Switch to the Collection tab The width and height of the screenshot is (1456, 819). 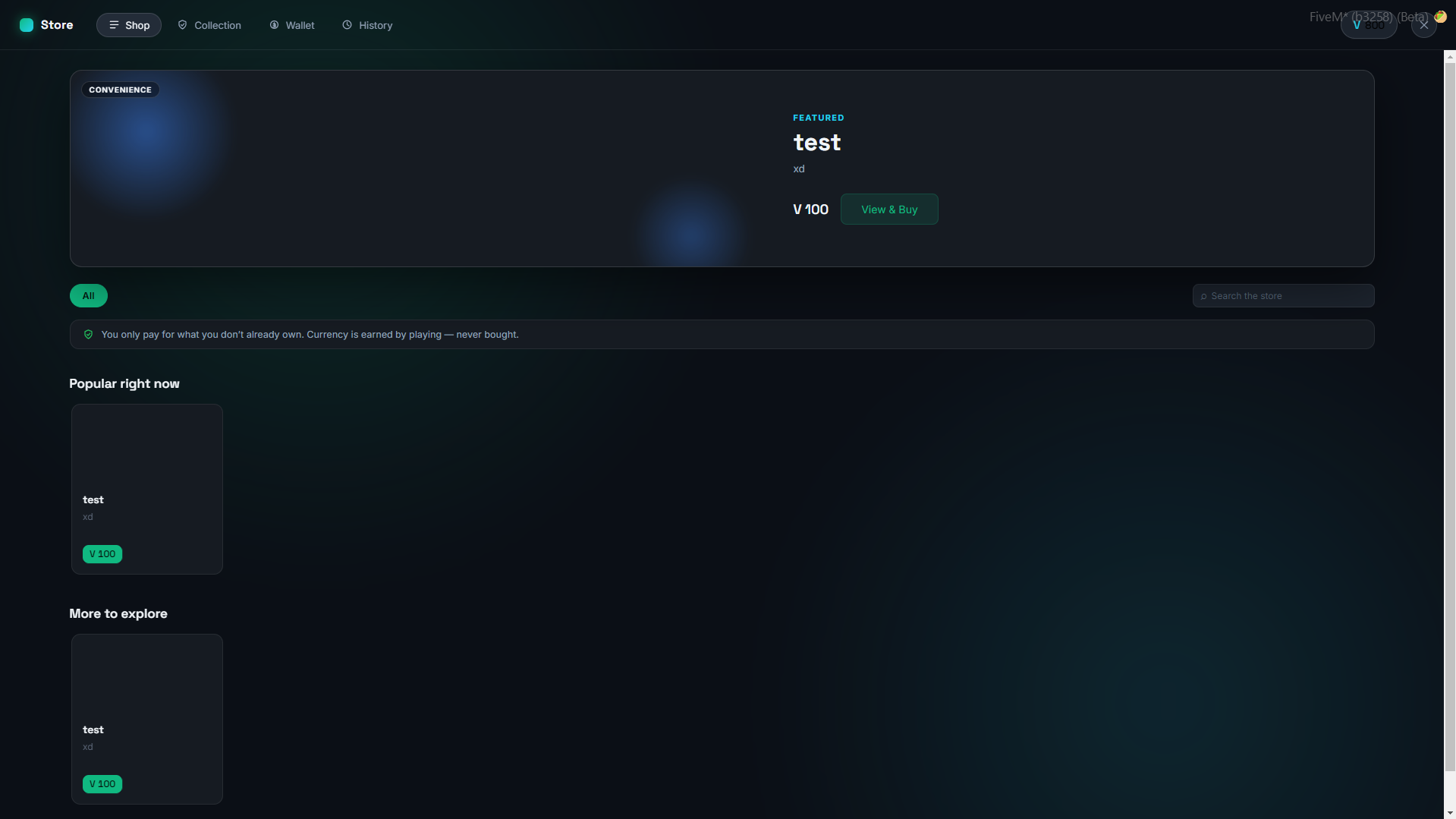pos(209,25)
